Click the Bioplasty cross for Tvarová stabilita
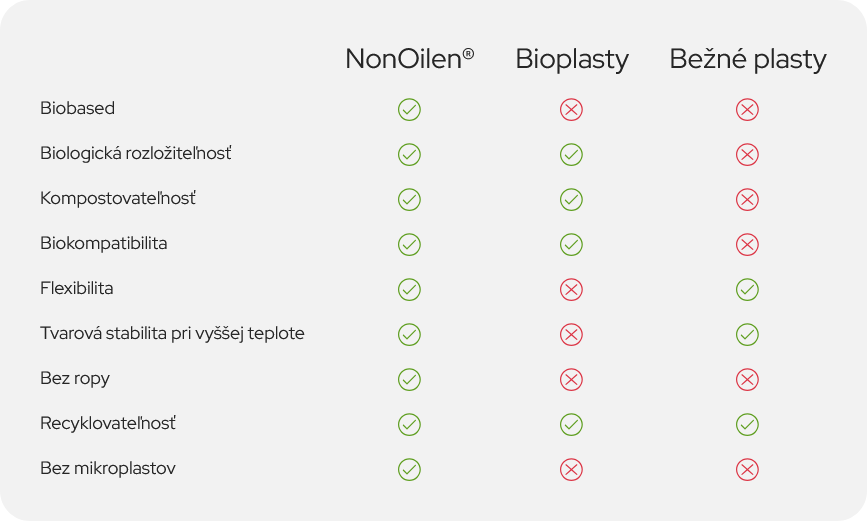This screenshot has width=867, height=521. click(571, 335)
